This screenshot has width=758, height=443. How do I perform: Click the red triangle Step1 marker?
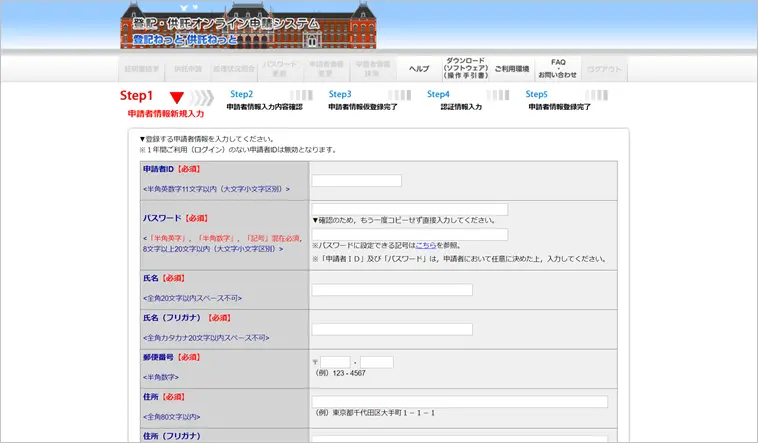pyautogui.click(x=176, y=98)
